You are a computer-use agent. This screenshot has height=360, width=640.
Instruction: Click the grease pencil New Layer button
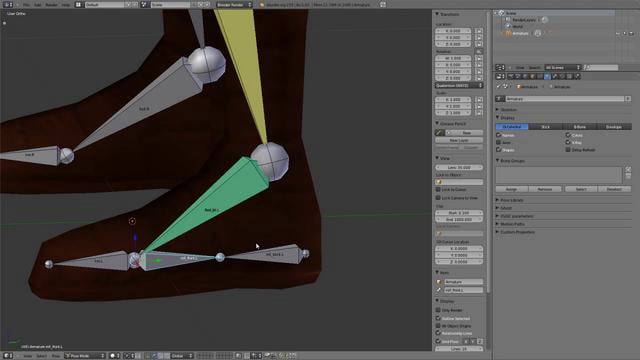(459, 140)
